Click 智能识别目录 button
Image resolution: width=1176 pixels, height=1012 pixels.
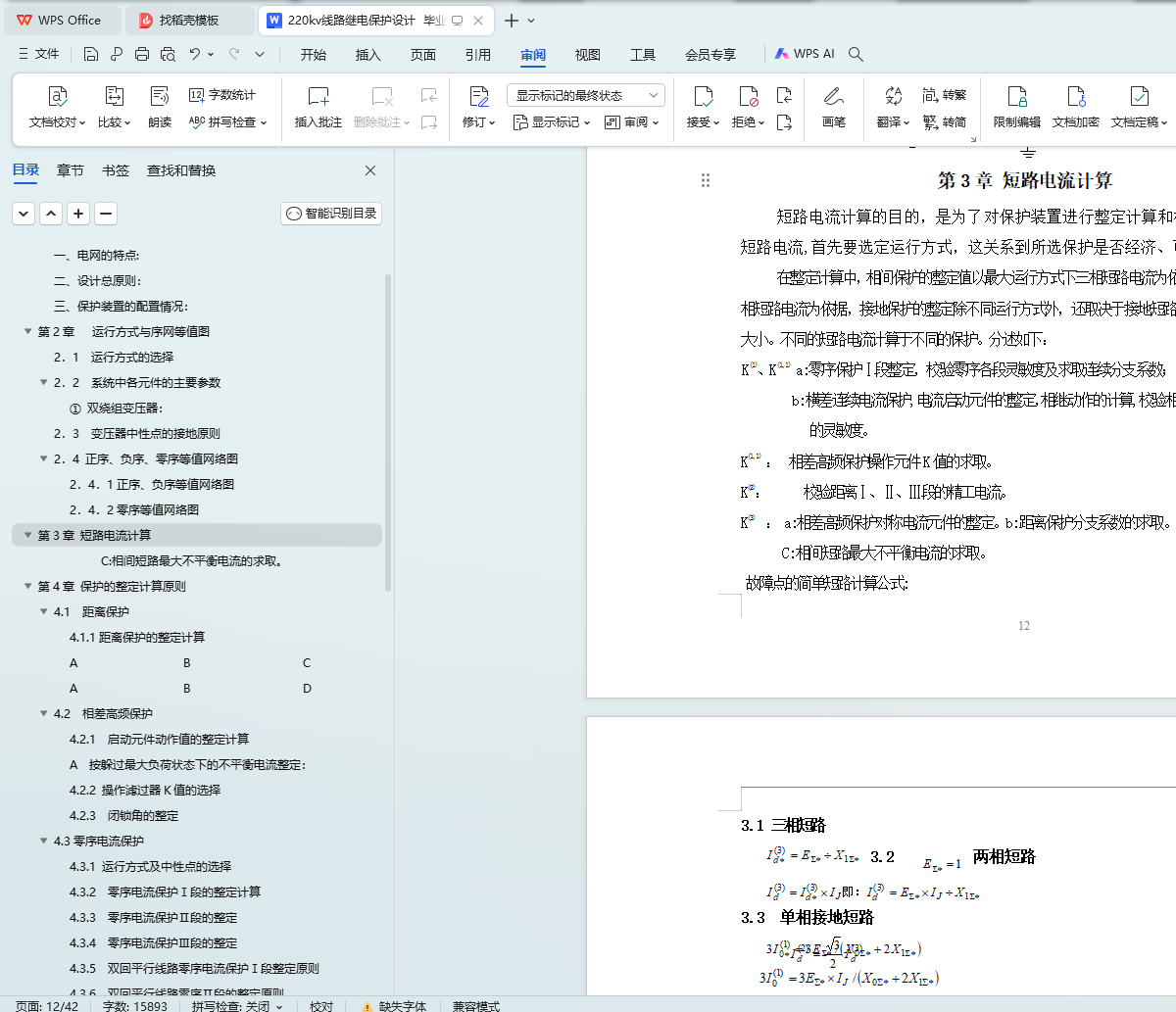(x=331, y=213)
